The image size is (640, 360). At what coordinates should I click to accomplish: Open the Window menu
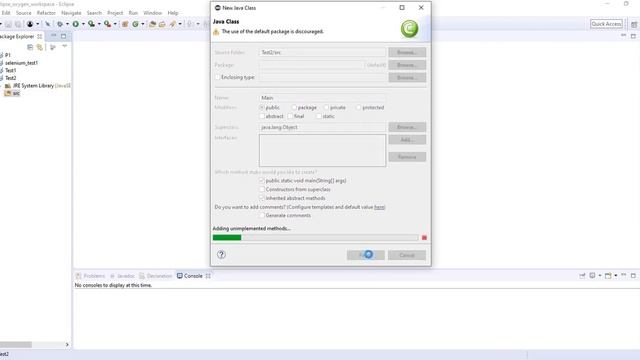tap(153, 13)
